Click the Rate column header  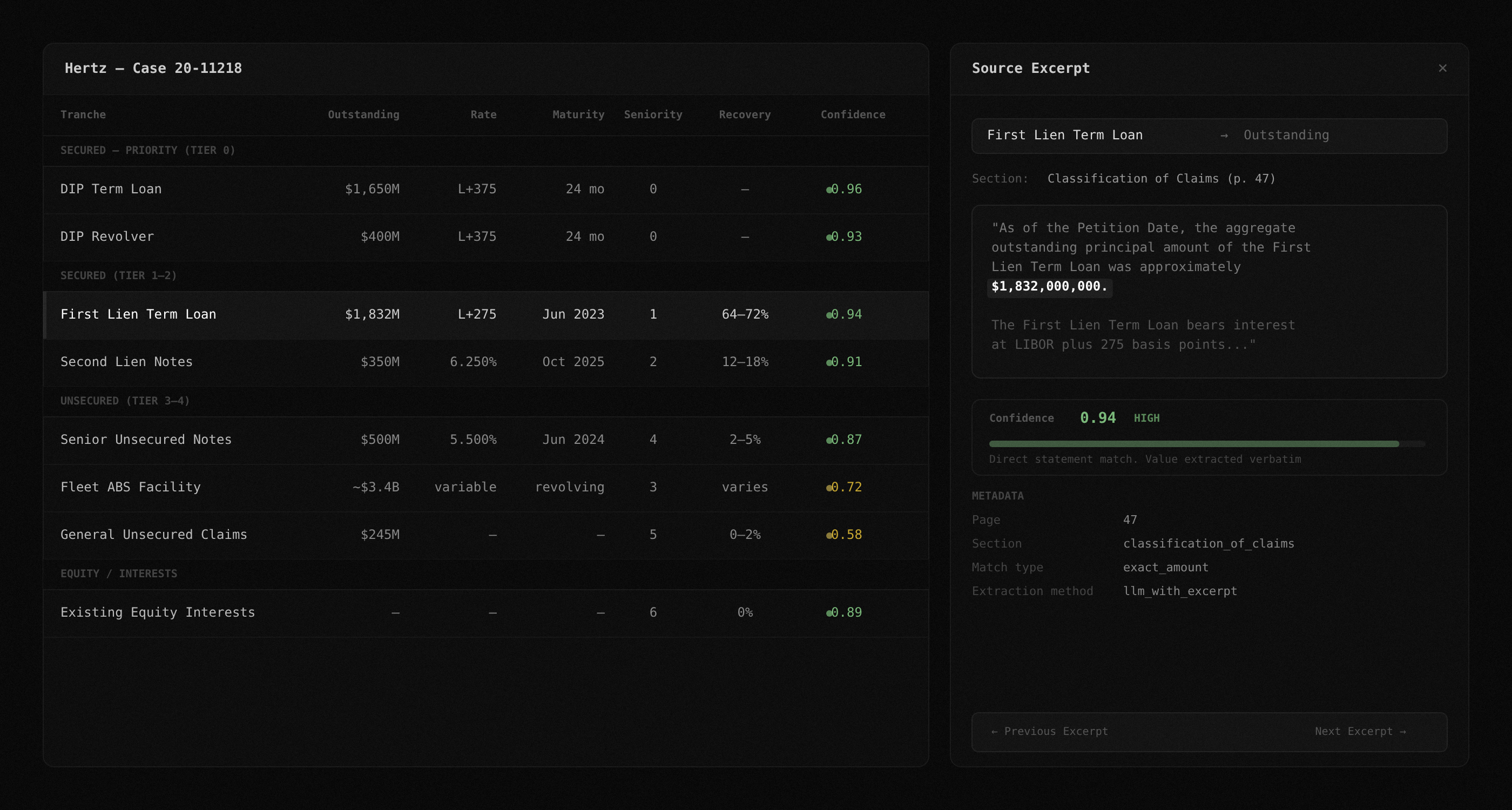coord(483,115)
